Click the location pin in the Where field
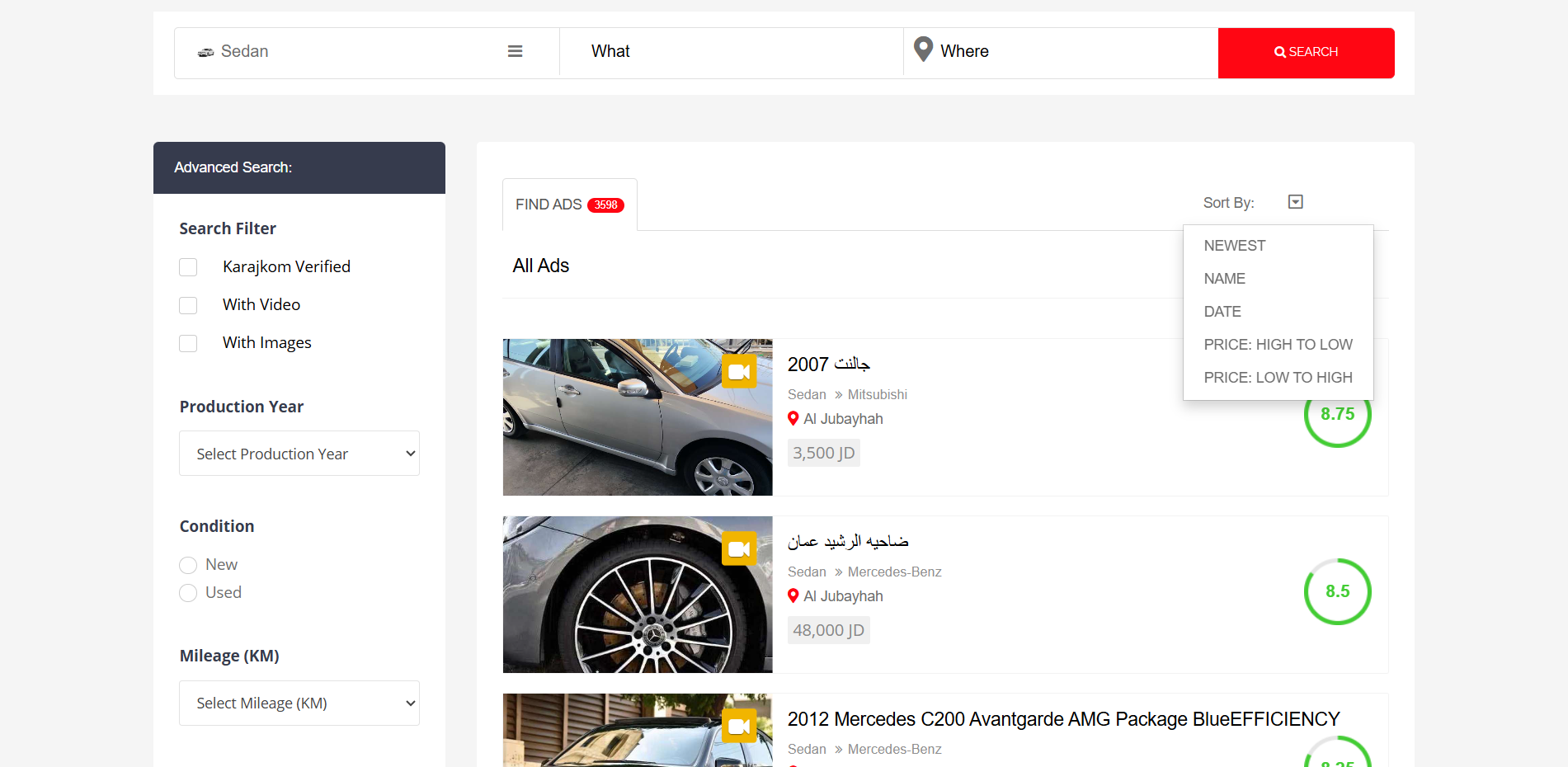Viewport: 1568px width, 767px height. [x=923, y=49]
